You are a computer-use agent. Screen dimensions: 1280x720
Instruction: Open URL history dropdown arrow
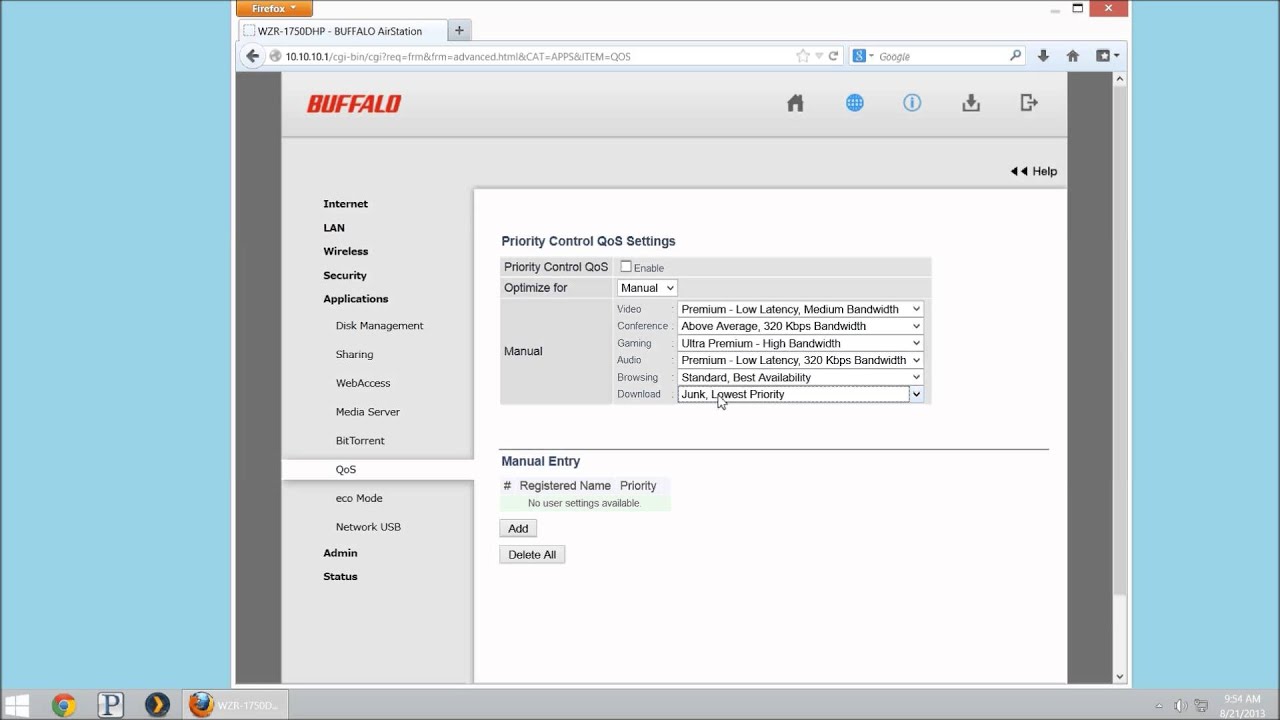819,56
